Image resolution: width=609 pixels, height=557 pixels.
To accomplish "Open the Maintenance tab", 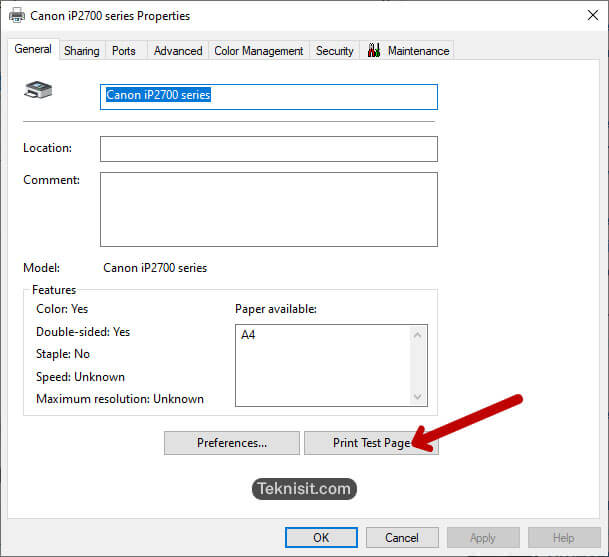I will click(x=407, y=51).
